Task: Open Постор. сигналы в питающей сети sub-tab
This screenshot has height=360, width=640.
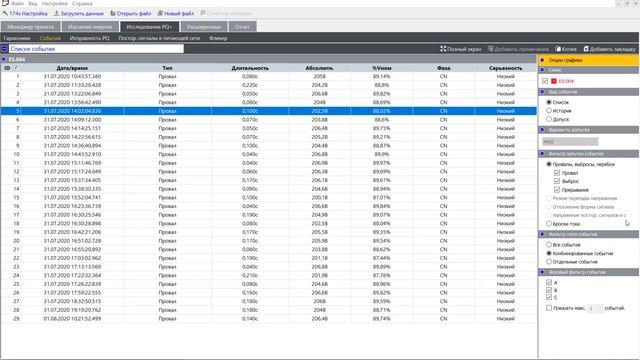Action: point(159,38)
